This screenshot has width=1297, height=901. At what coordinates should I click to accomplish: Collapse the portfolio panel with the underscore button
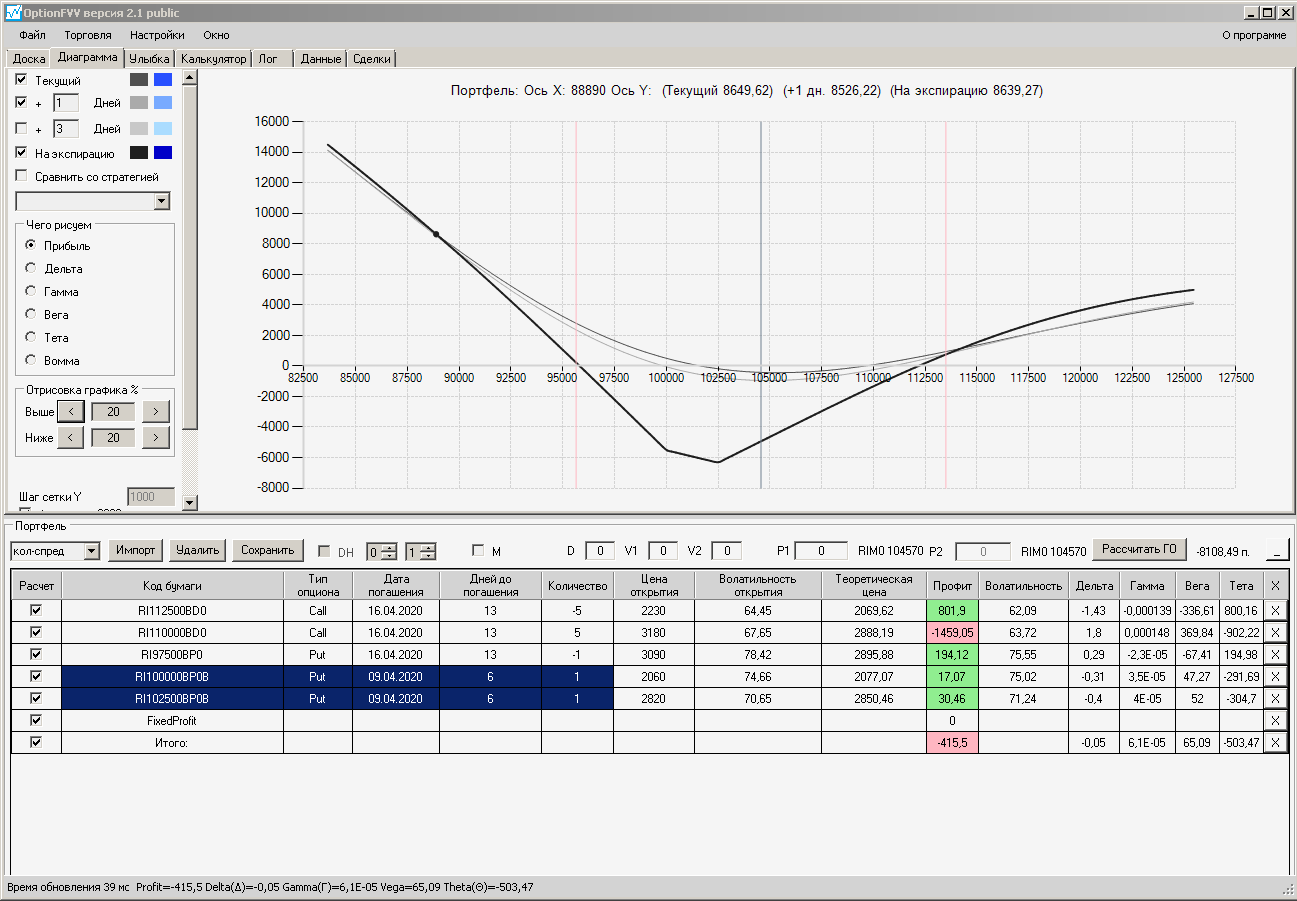1278,550
